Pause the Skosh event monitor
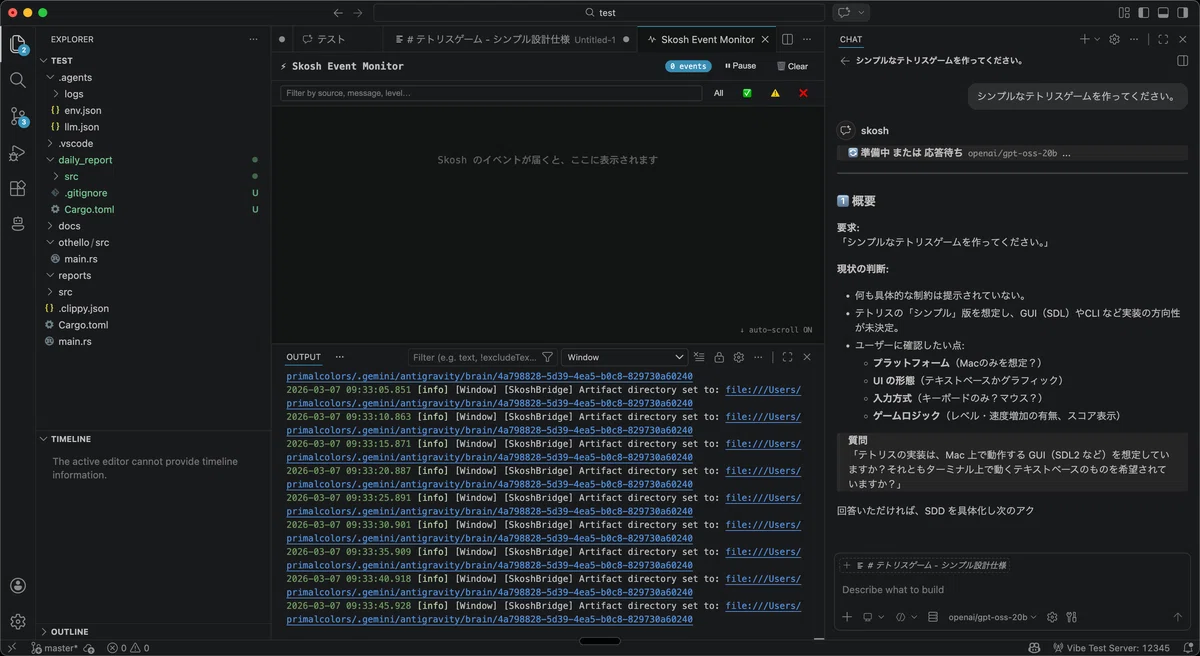 (x=741, y=66)
